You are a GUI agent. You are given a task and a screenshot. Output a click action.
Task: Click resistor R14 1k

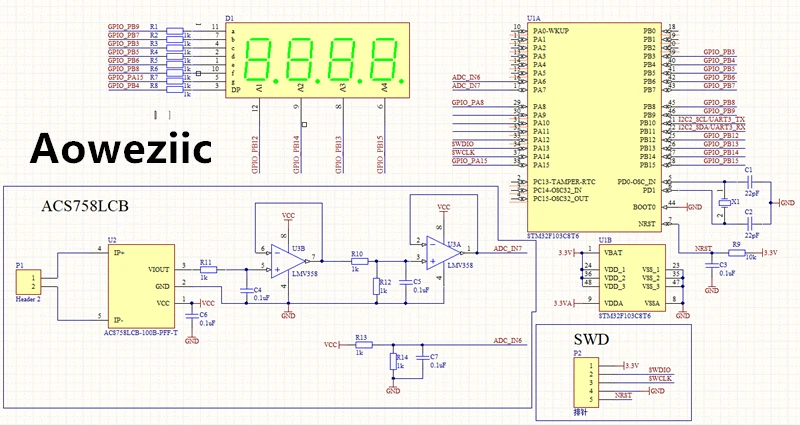point(393,362)
